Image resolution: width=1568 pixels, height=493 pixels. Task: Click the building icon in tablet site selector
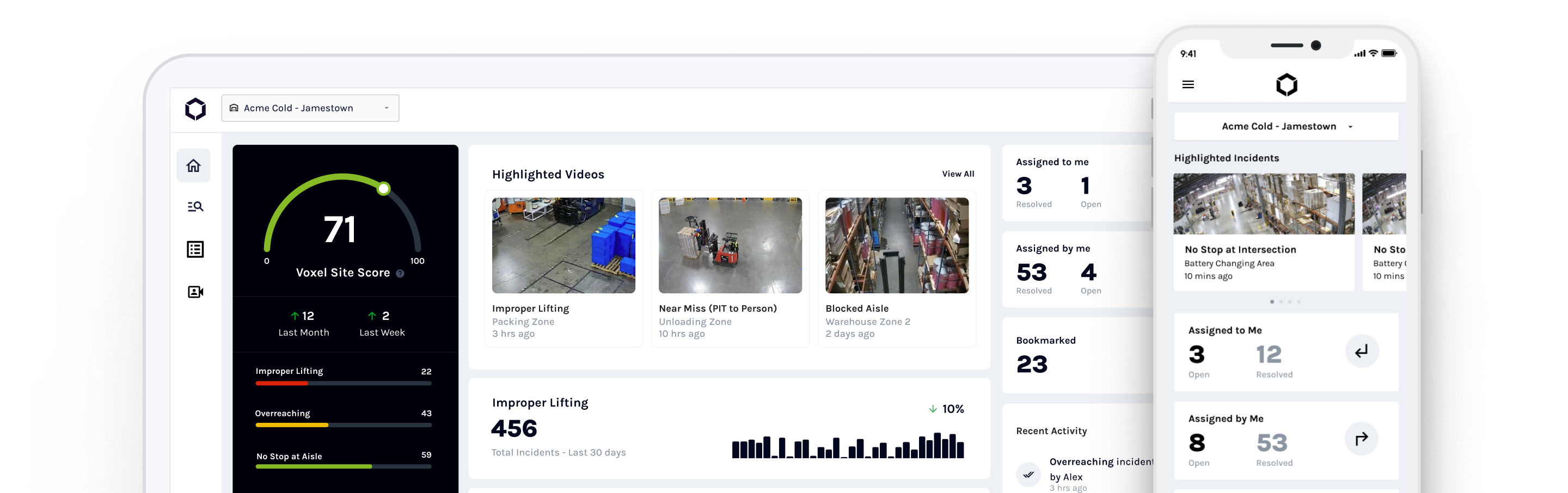[x=234, y=108]
